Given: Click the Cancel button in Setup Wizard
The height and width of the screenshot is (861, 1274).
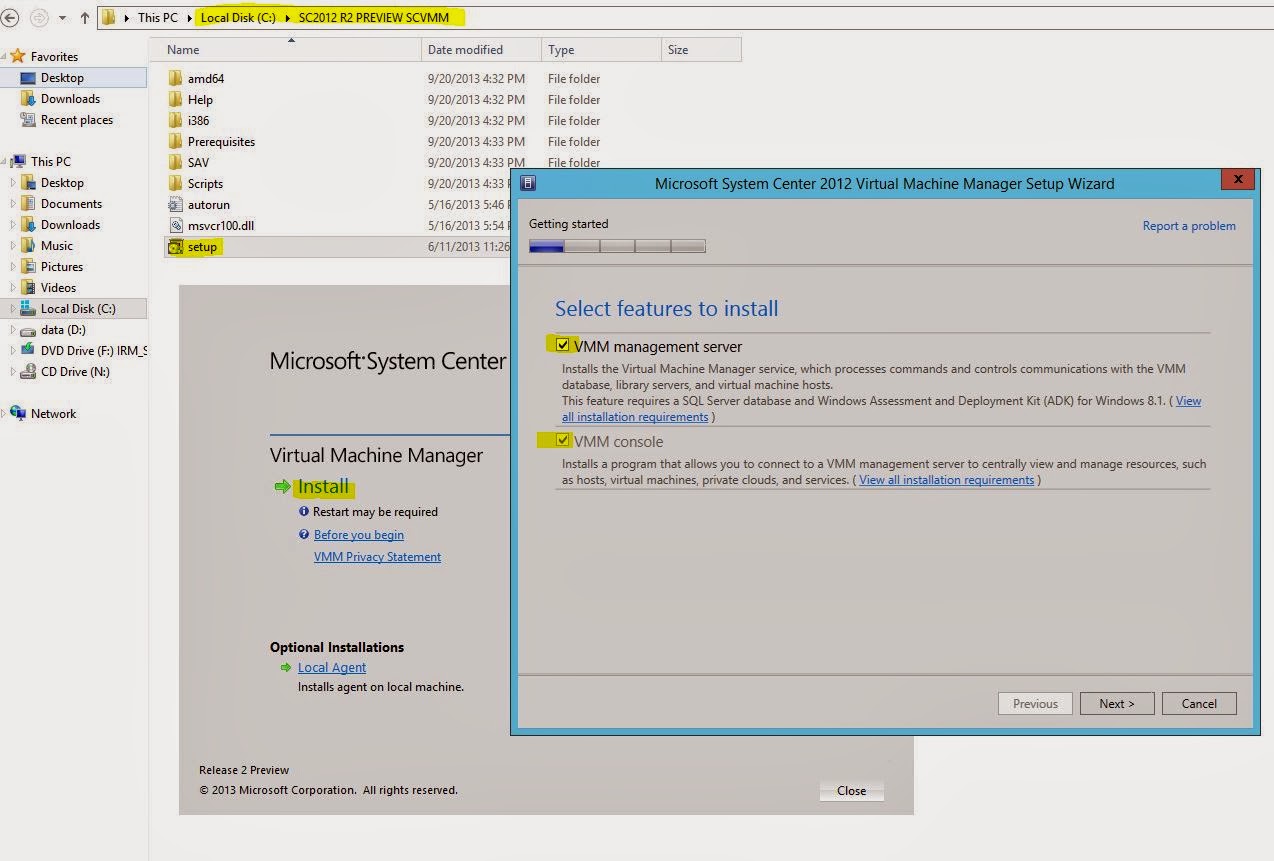Looking at the screenshot, I should tap(1199, 703).
